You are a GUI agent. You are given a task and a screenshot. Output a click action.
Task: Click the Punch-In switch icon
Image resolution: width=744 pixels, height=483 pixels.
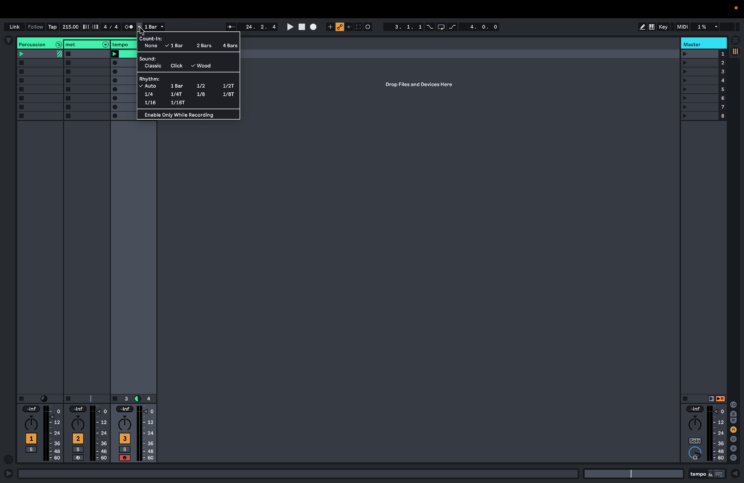(x=429, y=27)
